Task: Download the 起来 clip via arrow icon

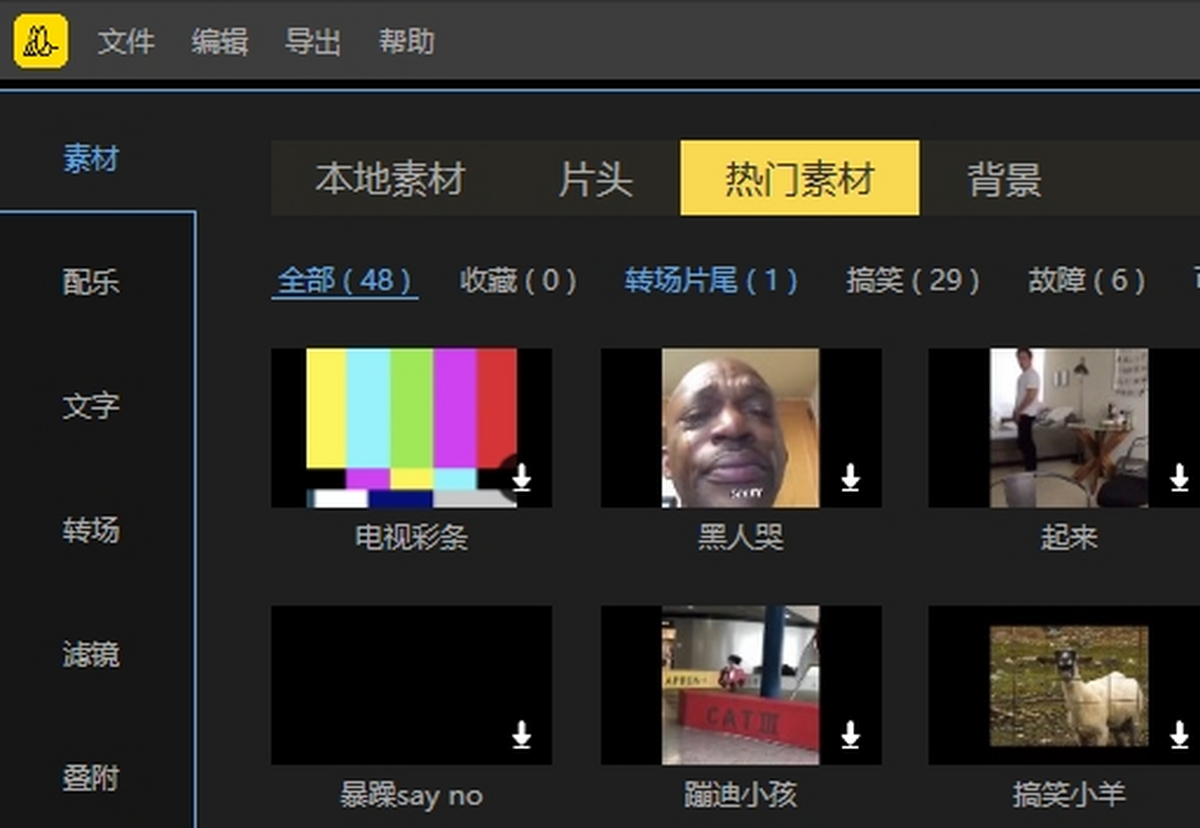Action: 1179,478
